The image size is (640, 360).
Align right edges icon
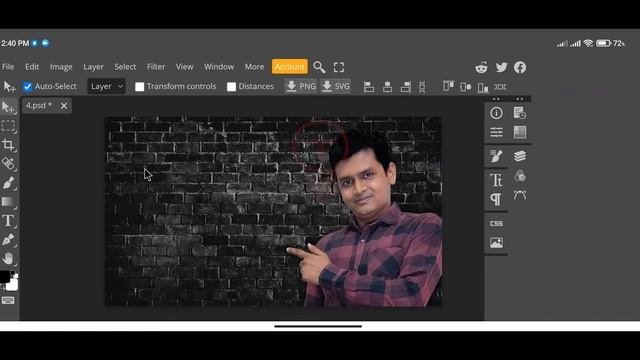pyautogui.click(x=406, y=87)
